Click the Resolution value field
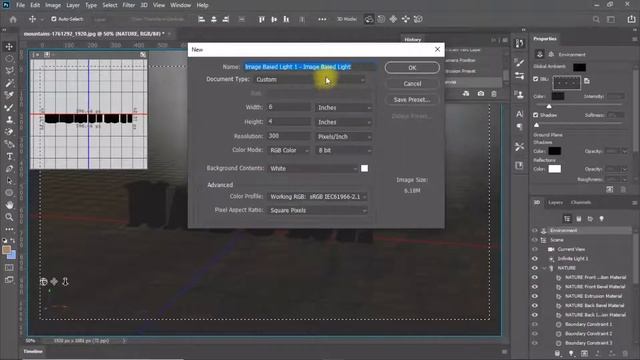This screenshot has height=360, width=640. point(289,136)
